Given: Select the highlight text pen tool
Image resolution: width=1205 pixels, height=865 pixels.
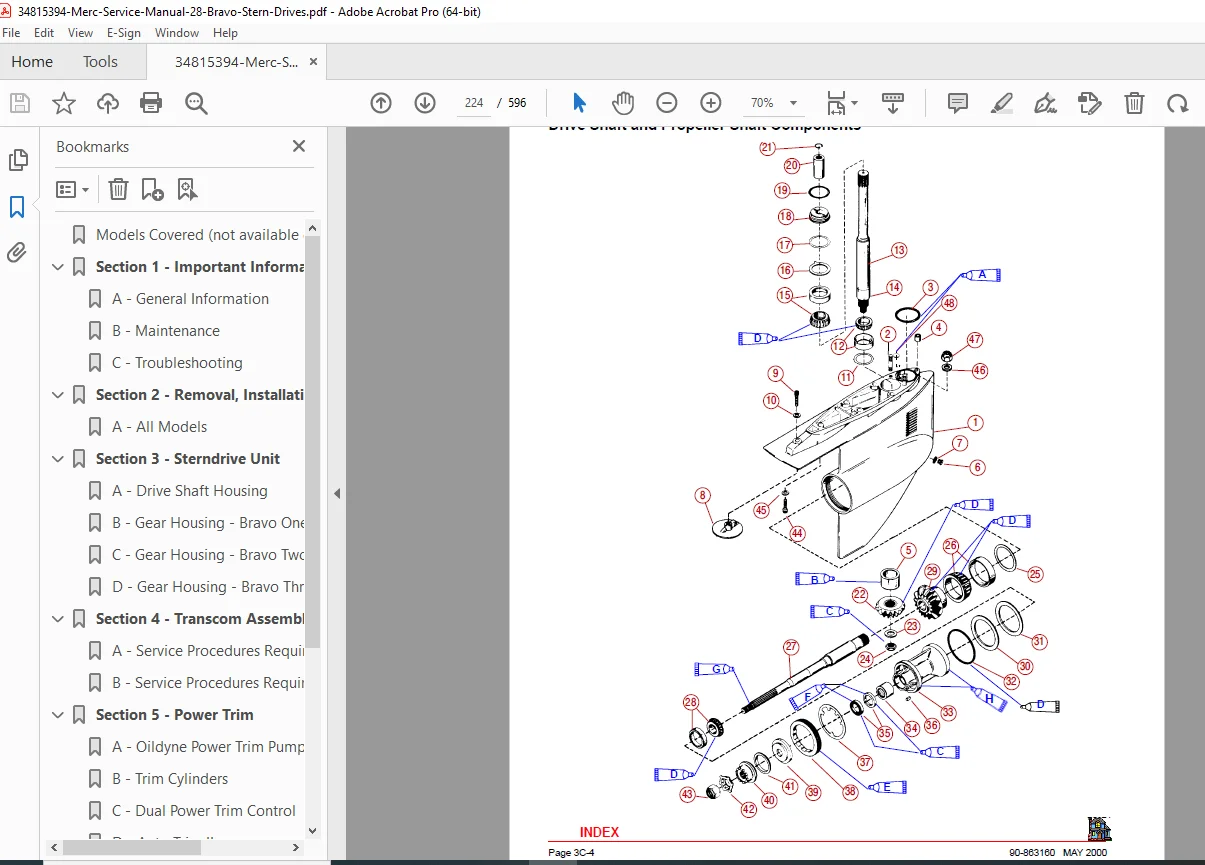Looking at the screenshot, I should 1002,103.
